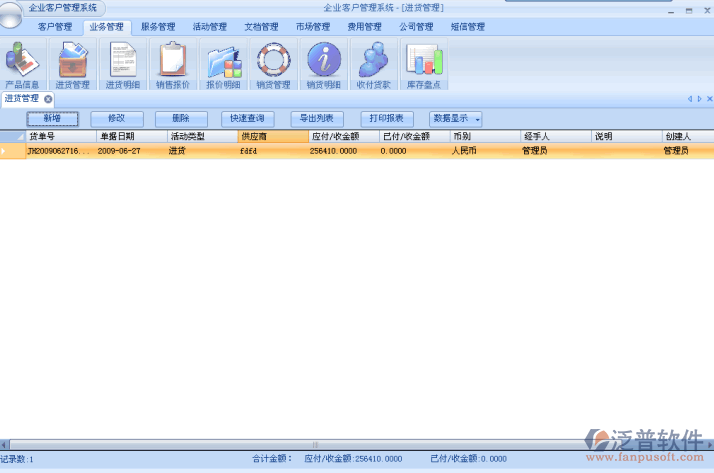Select the fdfd supplier cell
Screen dimensions: 714x473
pyautogui.click(x=273, y=151)
